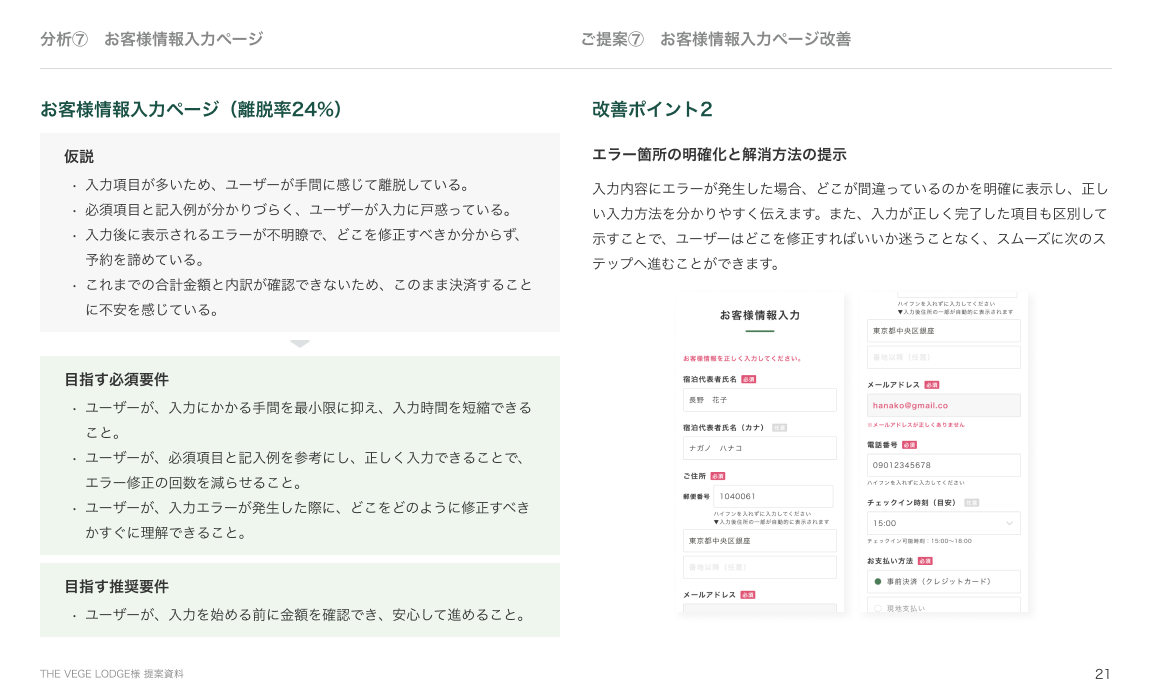1152x700 pixels.
Task: Click the 任意 badge beside 宿泊代表者氏名(カナ)
Action: coord(779,428)
